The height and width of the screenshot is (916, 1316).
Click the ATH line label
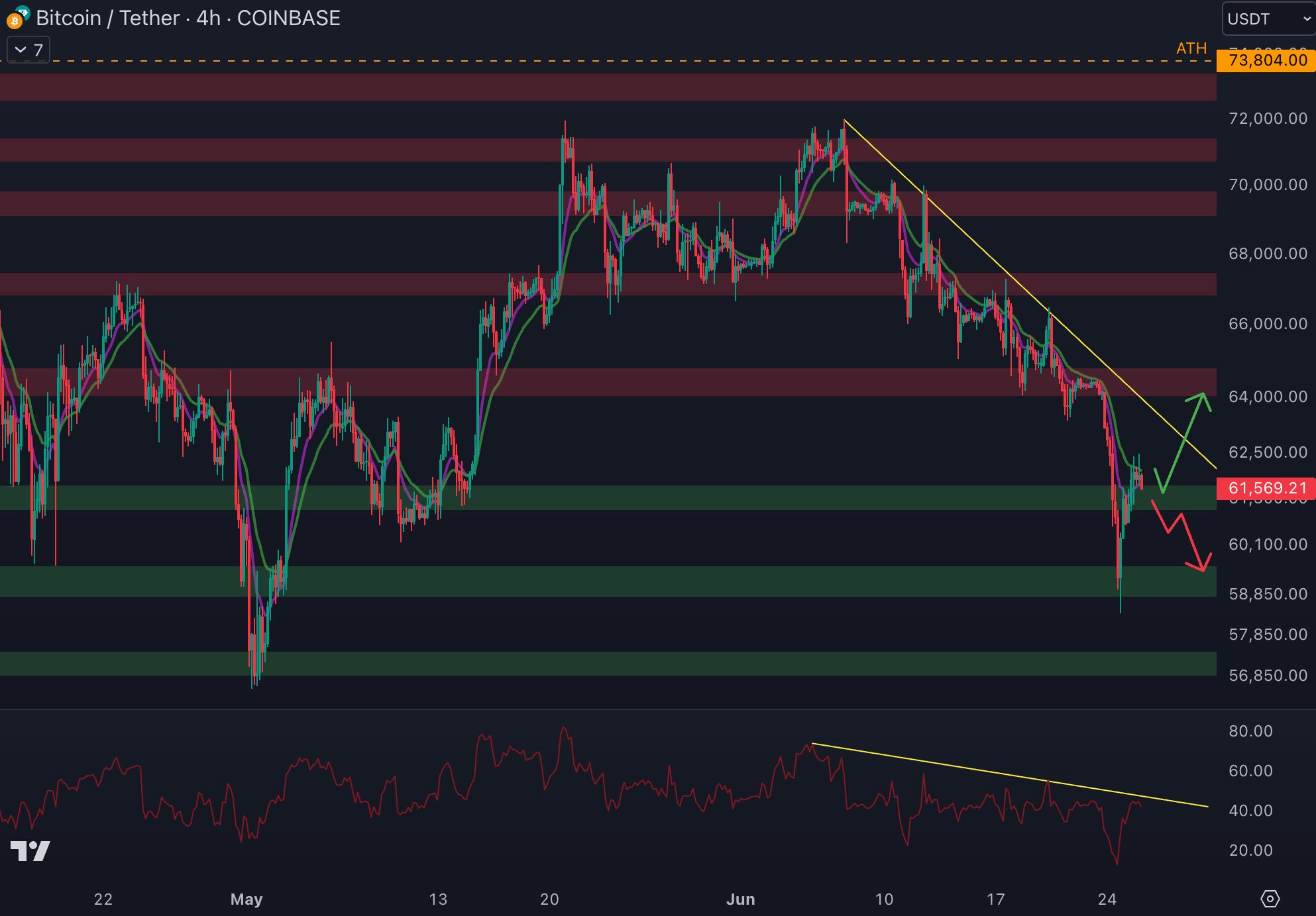pos(1191,48)
